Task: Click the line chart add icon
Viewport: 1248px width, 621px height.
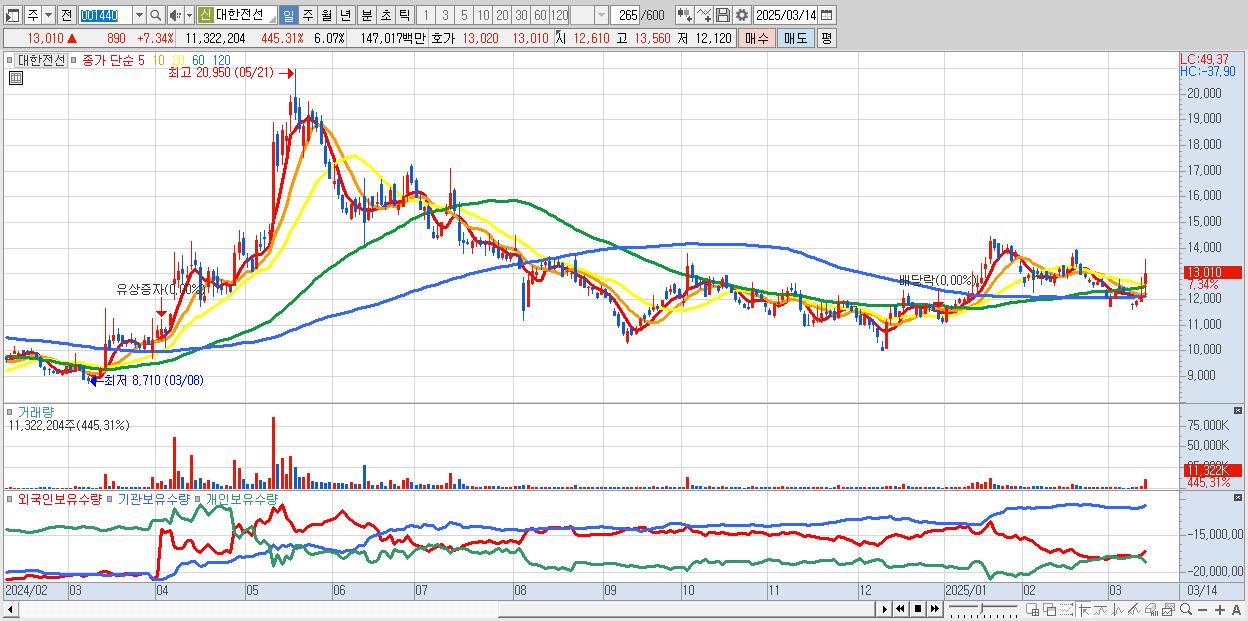Action: point(705,15)
